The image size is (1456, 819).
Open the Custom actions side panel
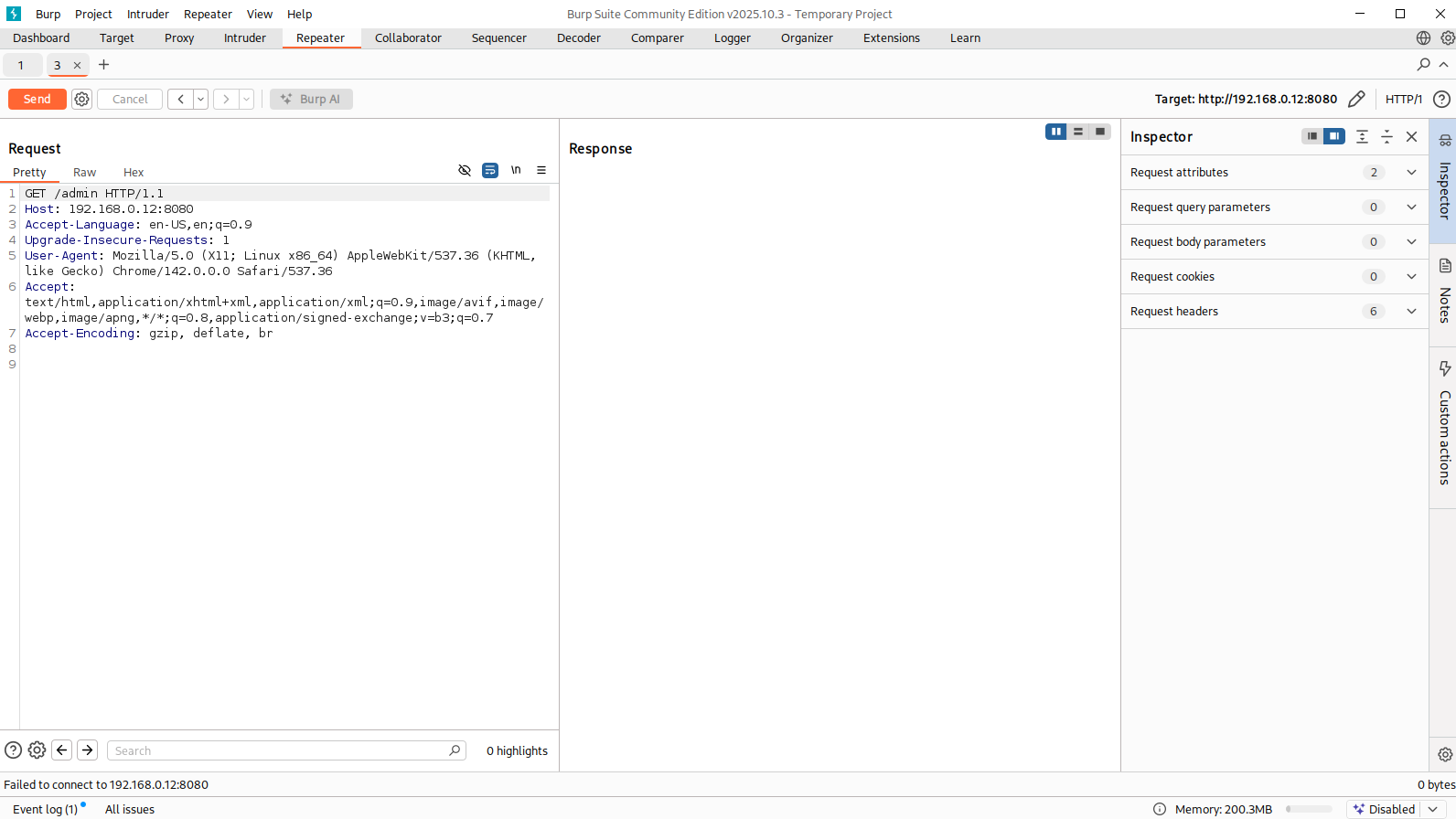tap(1444, 425)
